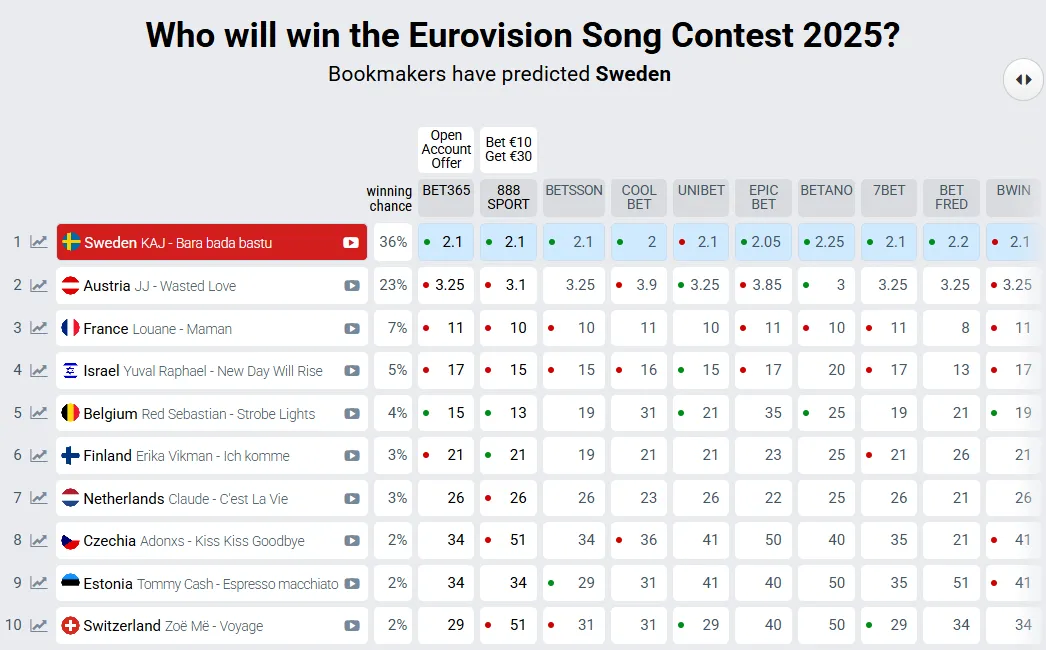1046x650 pixels.
Task: View Belgium's odds trend graph icon
Action: click(39, 413)
